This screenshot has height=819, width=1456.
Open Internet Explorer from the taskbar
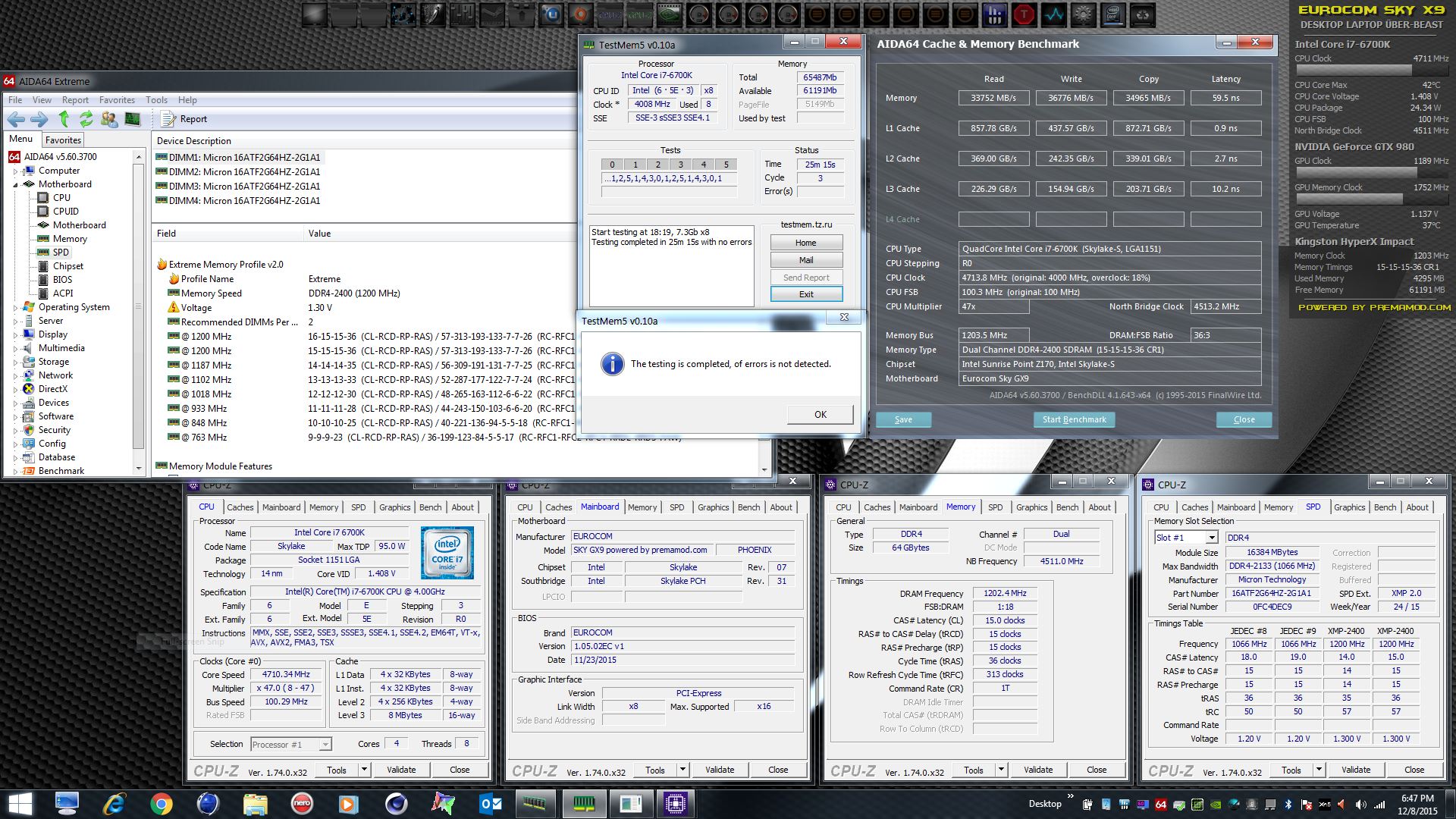[115, 803]
